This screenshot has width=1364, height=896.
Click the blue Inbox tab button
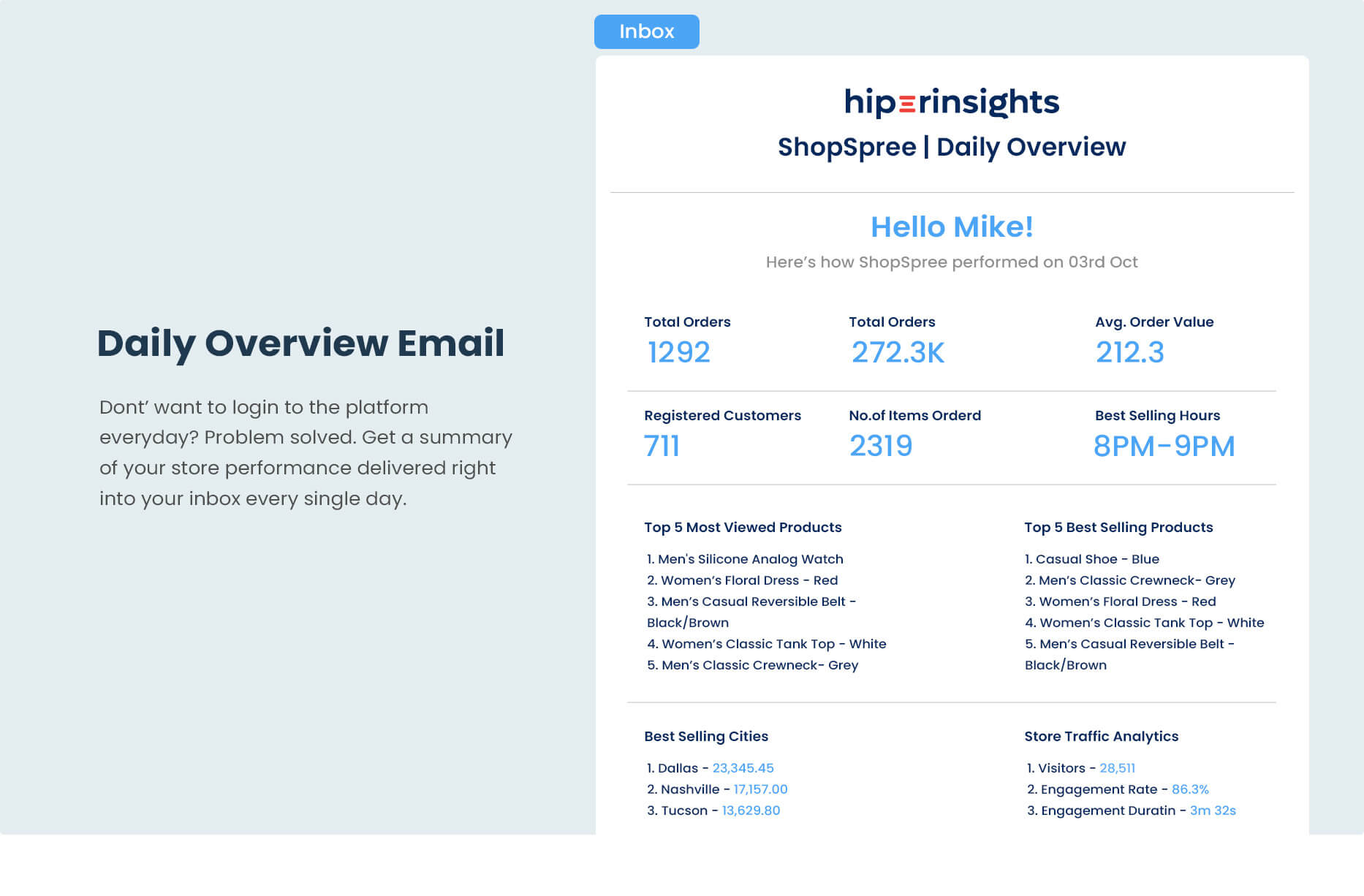click(x=646, y=31)
